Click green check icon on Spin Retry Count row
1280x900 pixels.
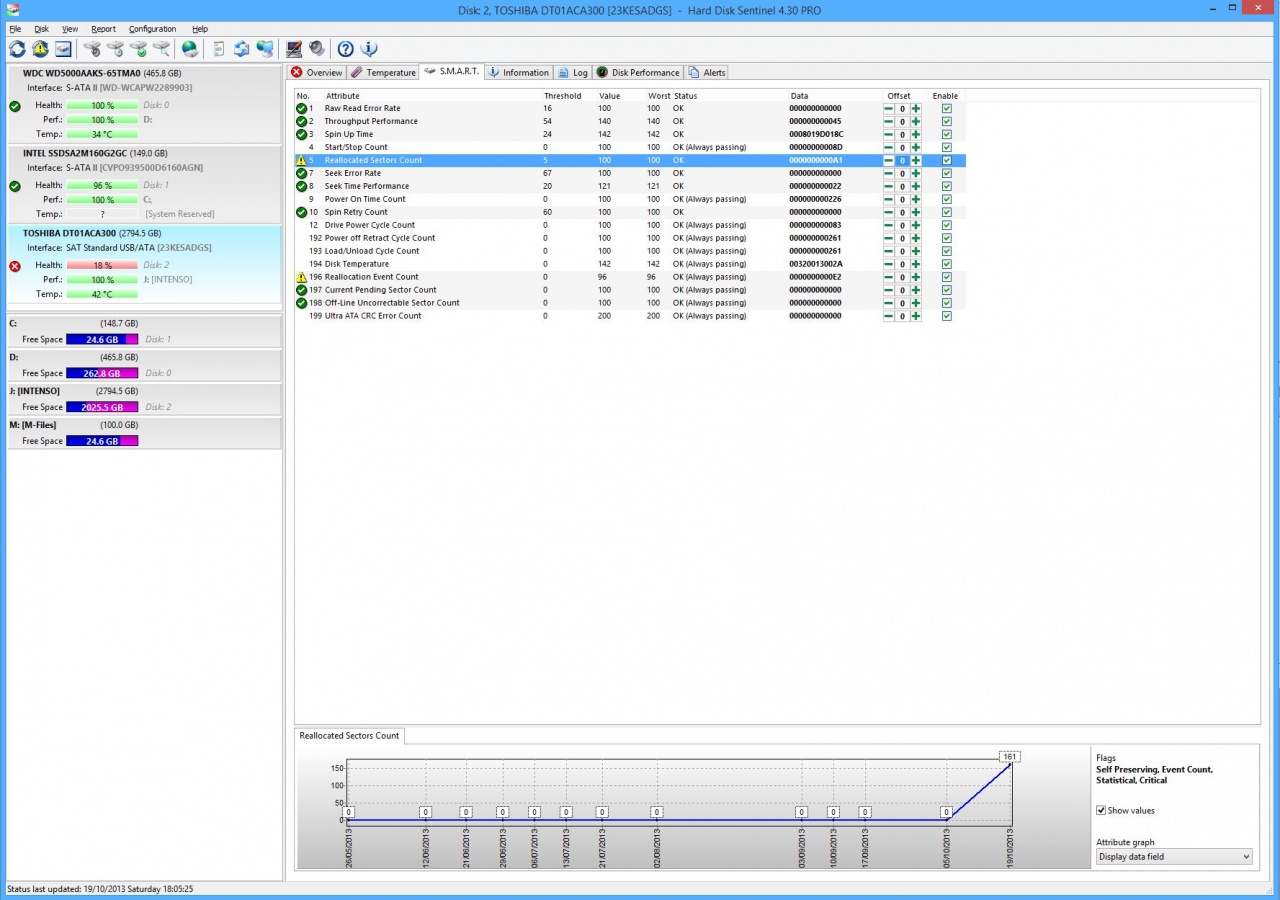301,212
